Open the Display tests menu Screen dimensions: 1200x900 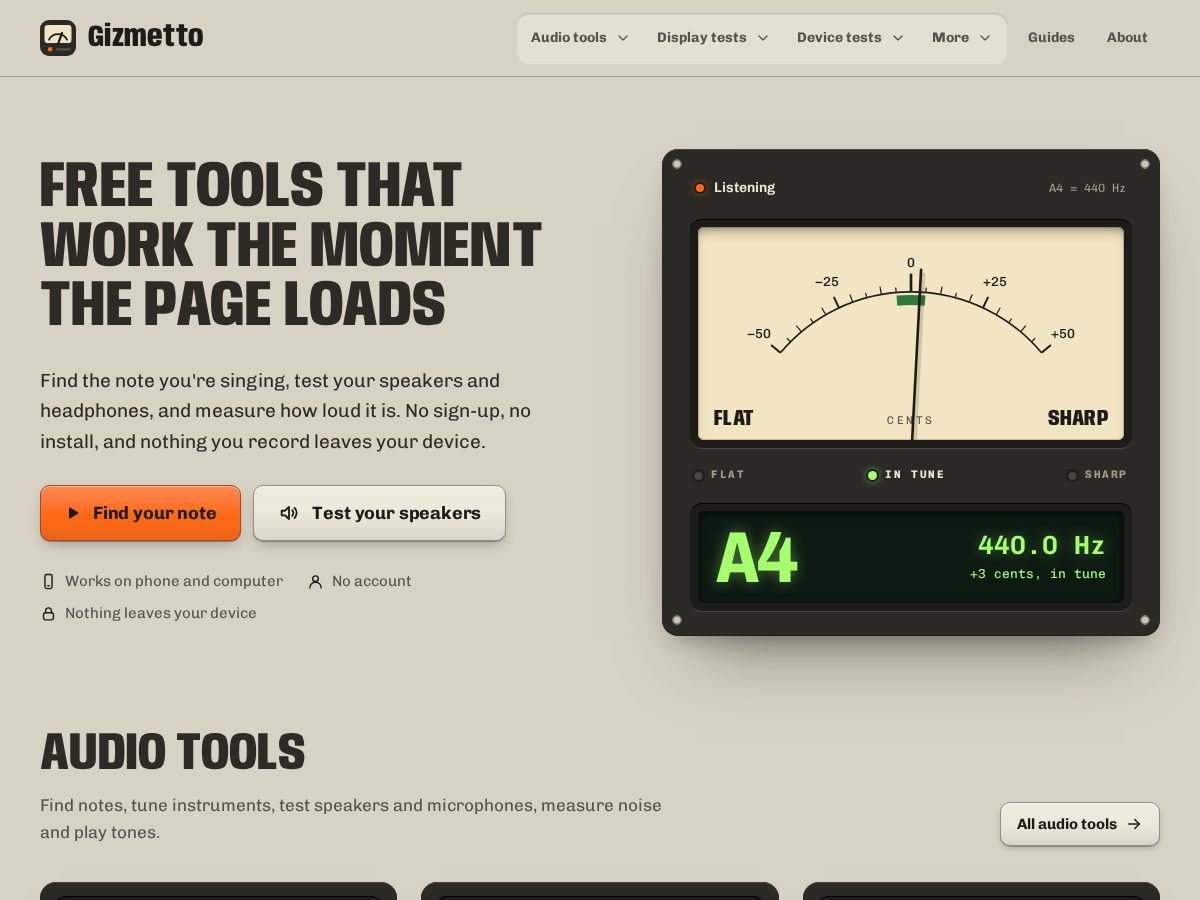click(x=712, y=38)
